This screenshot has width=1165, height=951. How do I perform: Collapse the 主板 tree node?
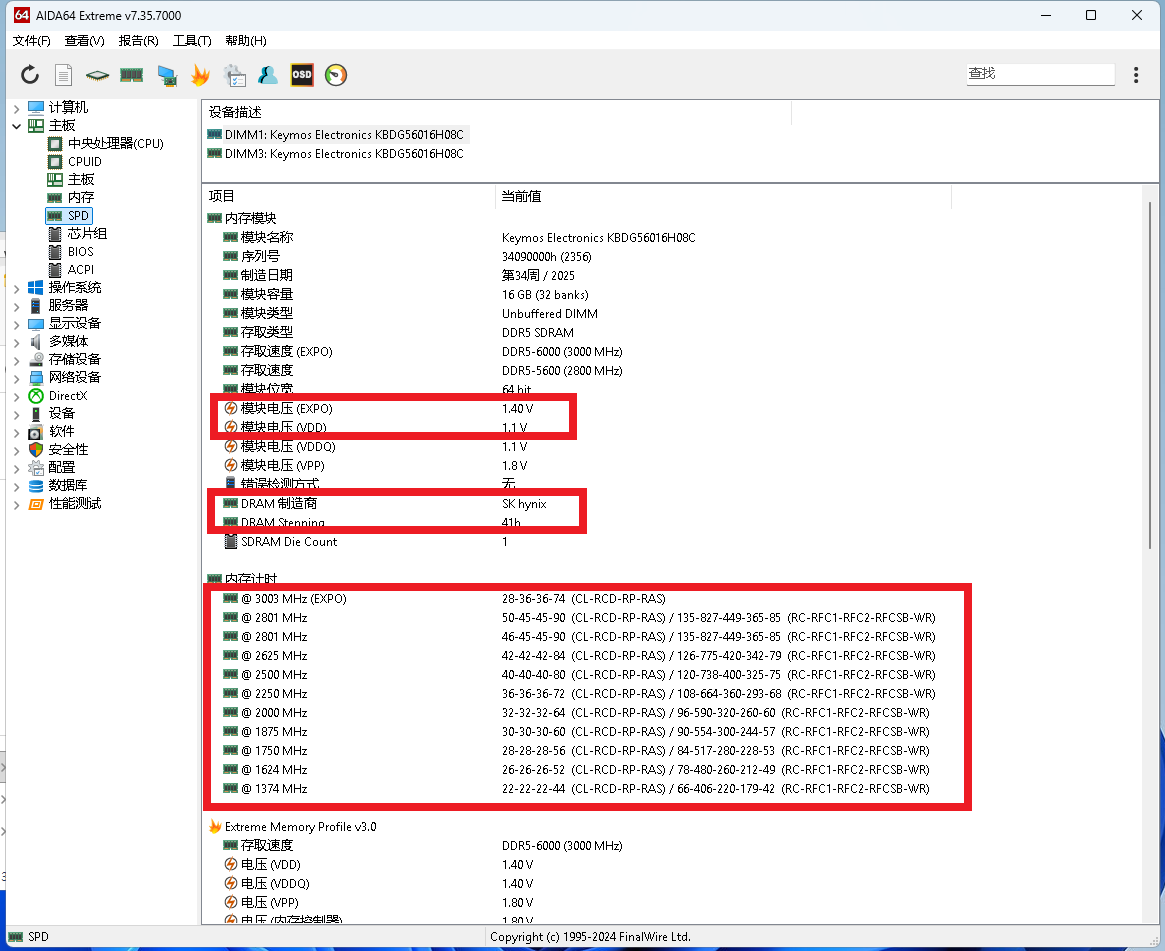point(16,126)
